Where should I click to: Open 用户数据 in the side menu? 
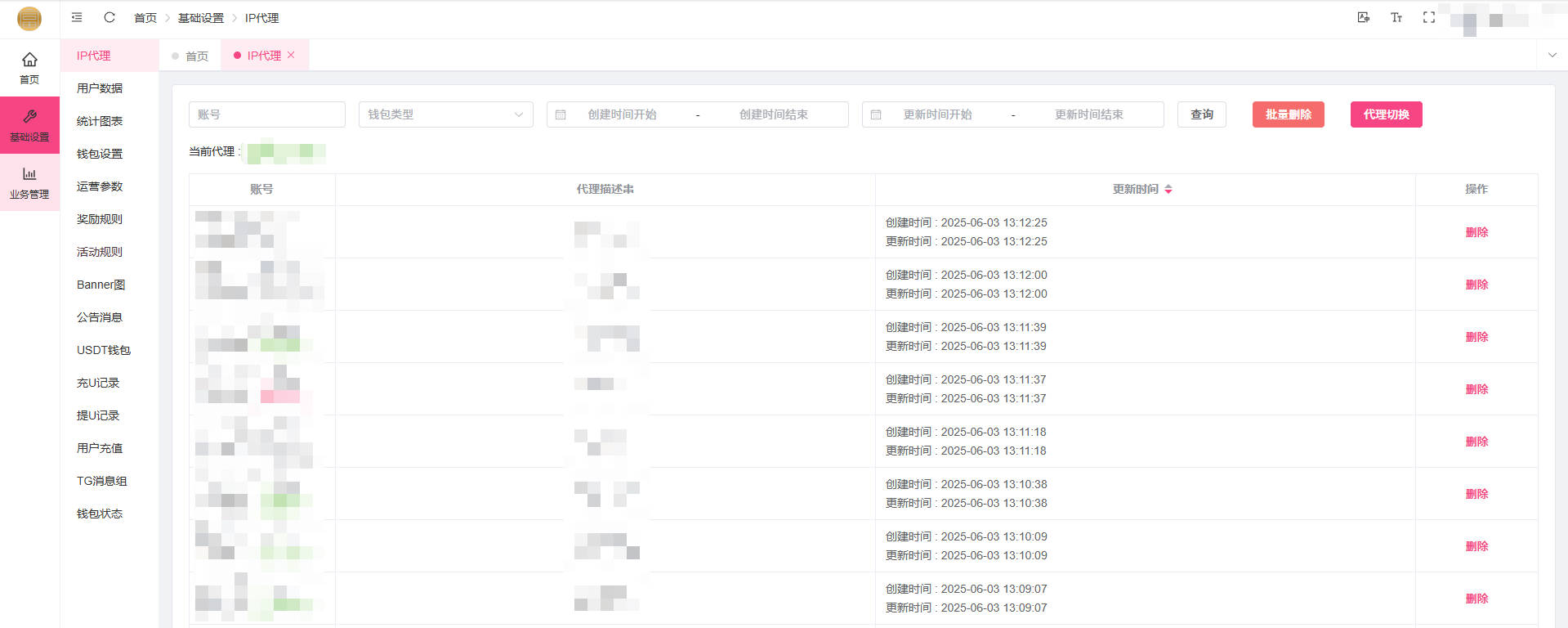100,88
